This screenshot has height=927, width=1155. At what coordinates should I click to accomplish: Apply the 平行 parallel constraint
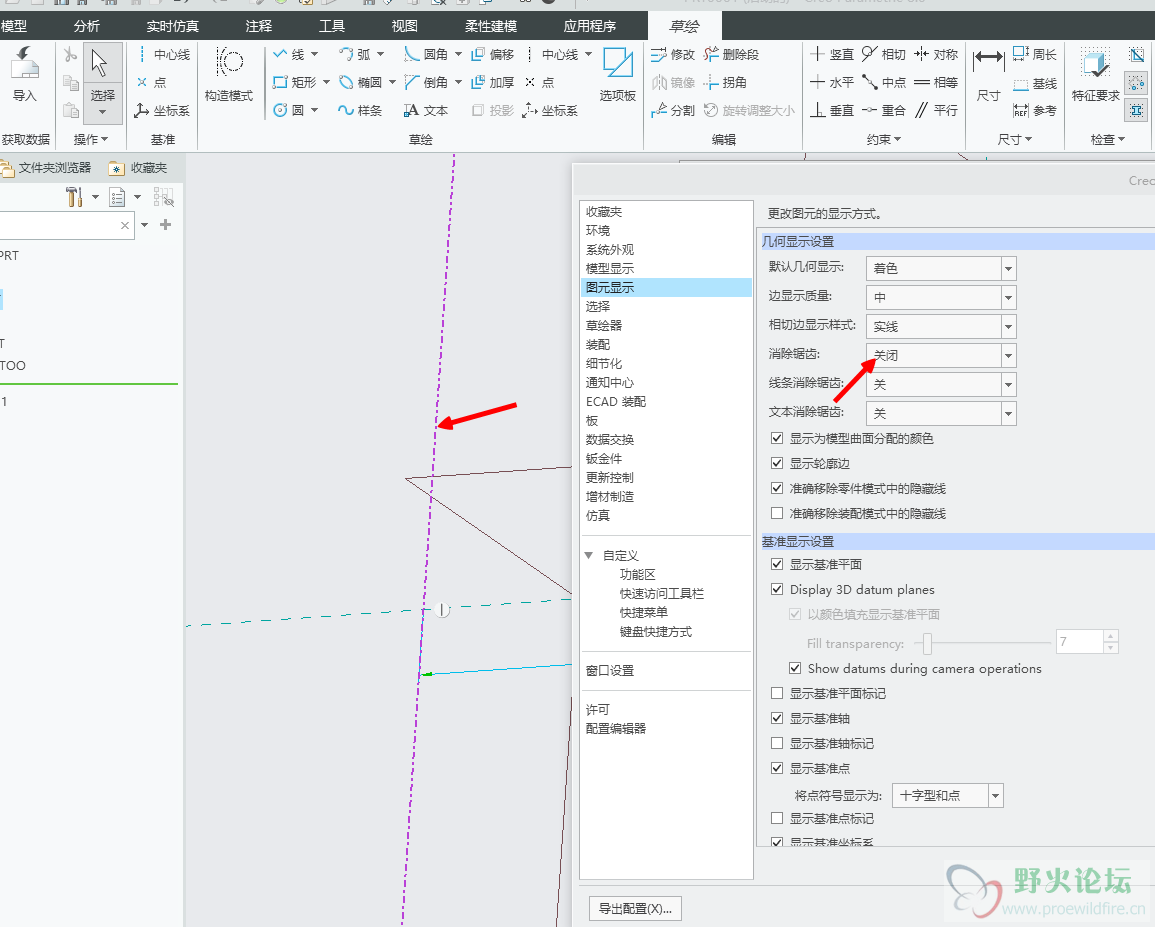point(936,111)
